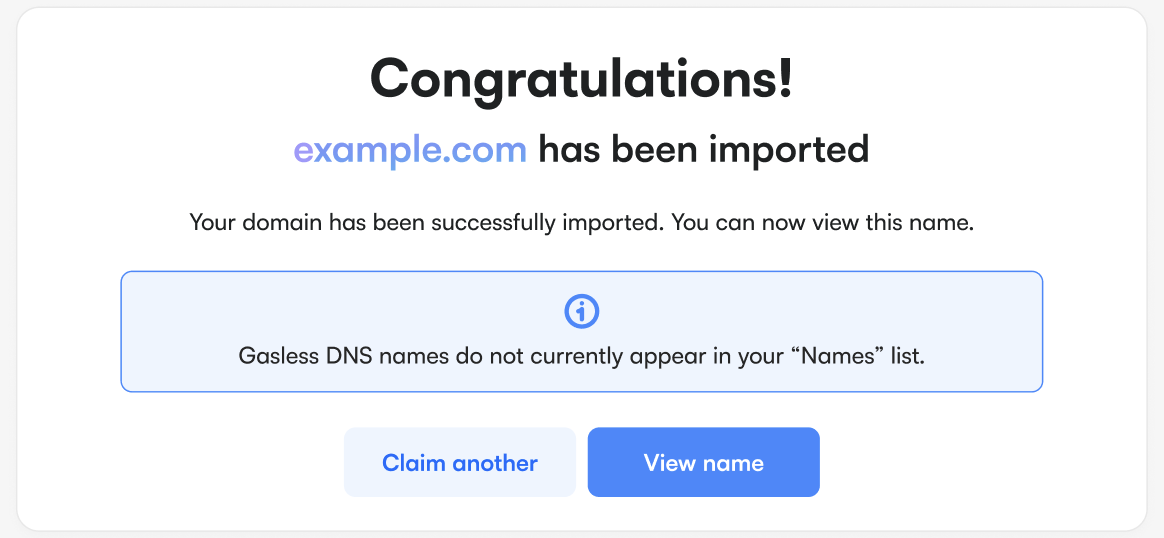1164x538 pixels.
Task: Click the 'has been imported' subtitle text
Action: pyautogui.click(x=703, y=150)
